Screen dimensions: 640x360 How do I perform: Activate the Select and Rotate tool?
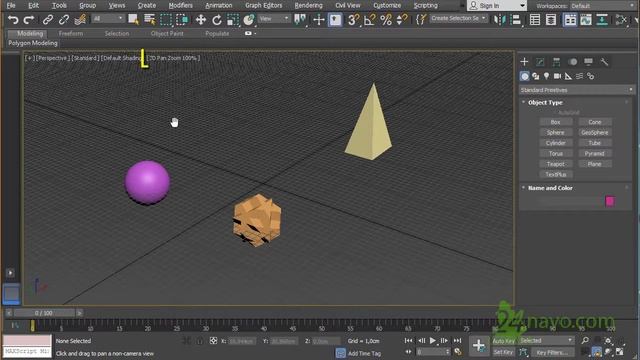coord(217,19)
